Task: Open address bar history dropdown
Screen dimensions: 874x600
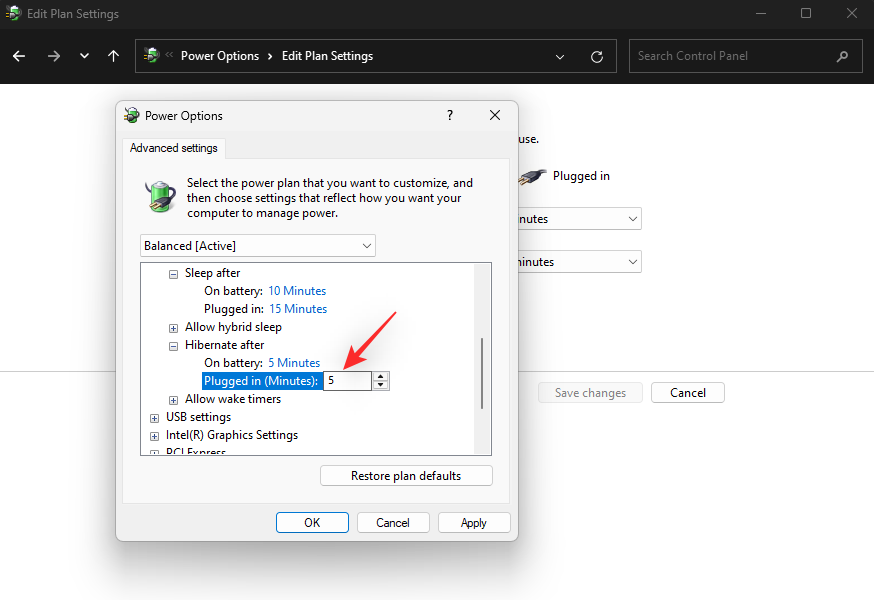Action: pos(560,56)
